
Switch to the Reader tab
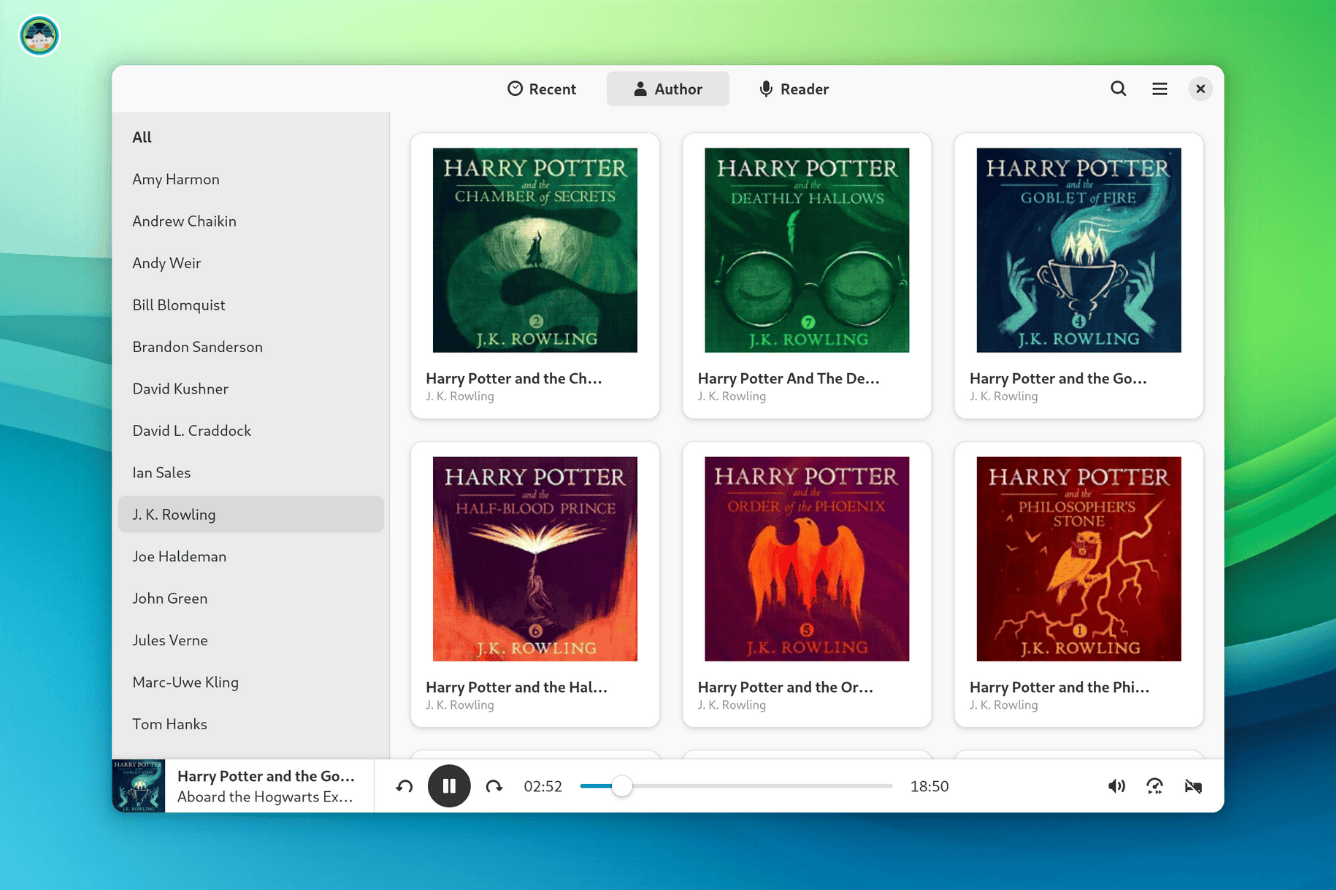coord(794,89)
